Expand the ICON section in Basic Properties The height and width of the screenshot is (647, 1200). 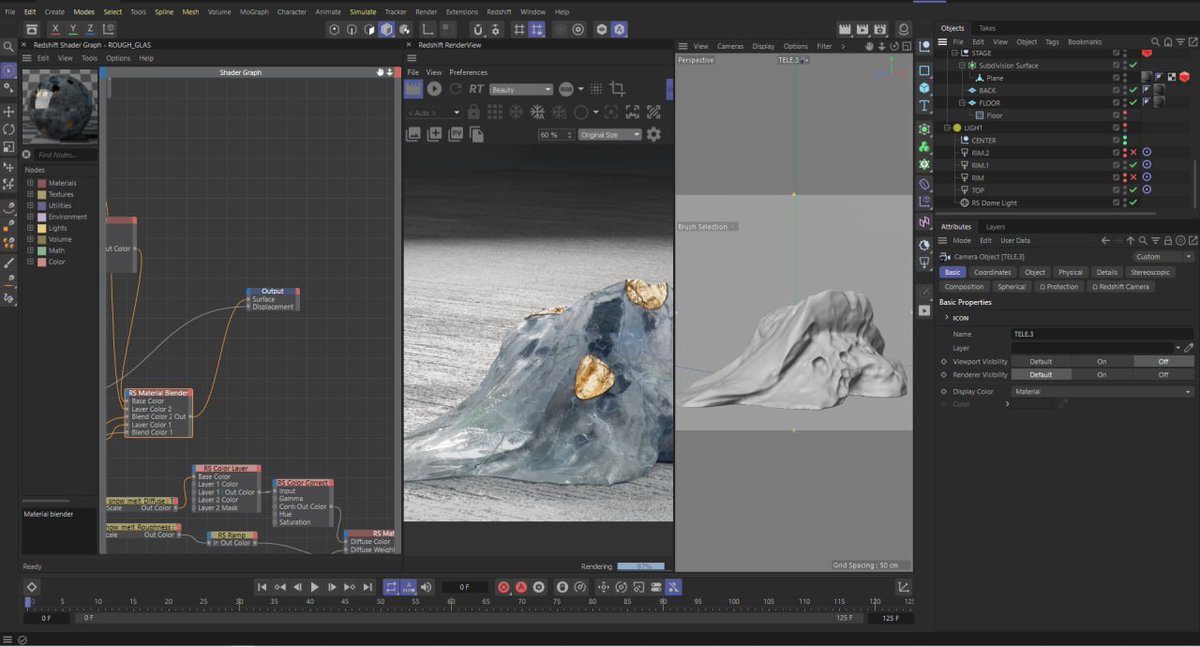(x=947, y=318)
